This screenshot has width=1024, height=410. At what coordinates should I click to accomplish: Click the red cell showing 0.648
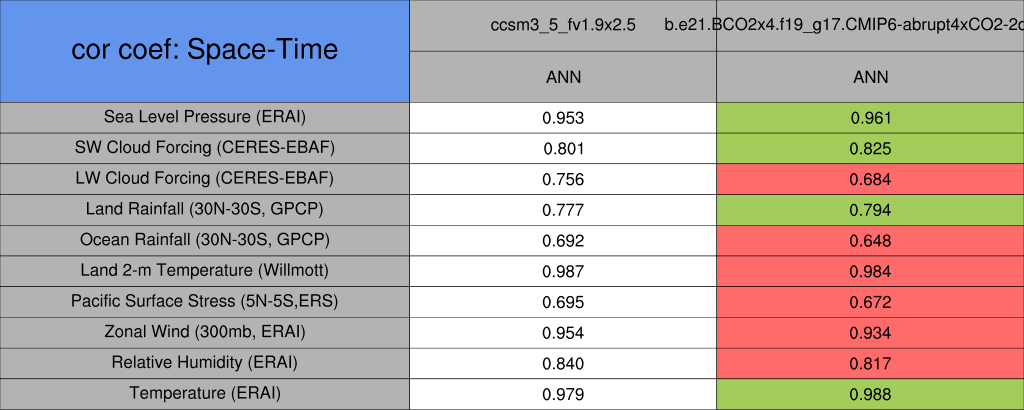pyautogui.click(x=870, y=241)
